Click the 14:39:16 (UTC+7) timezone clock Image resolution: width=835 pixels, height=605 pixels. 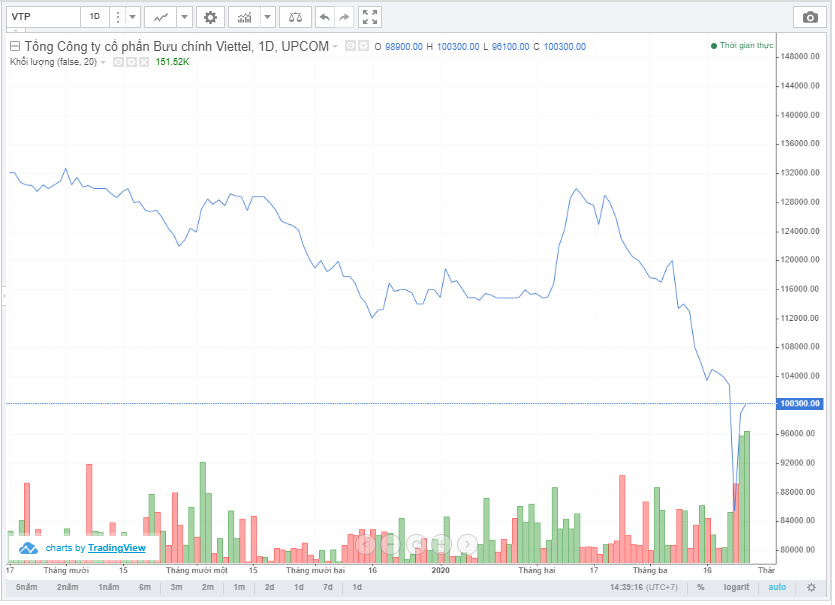[x=644, y=587]
